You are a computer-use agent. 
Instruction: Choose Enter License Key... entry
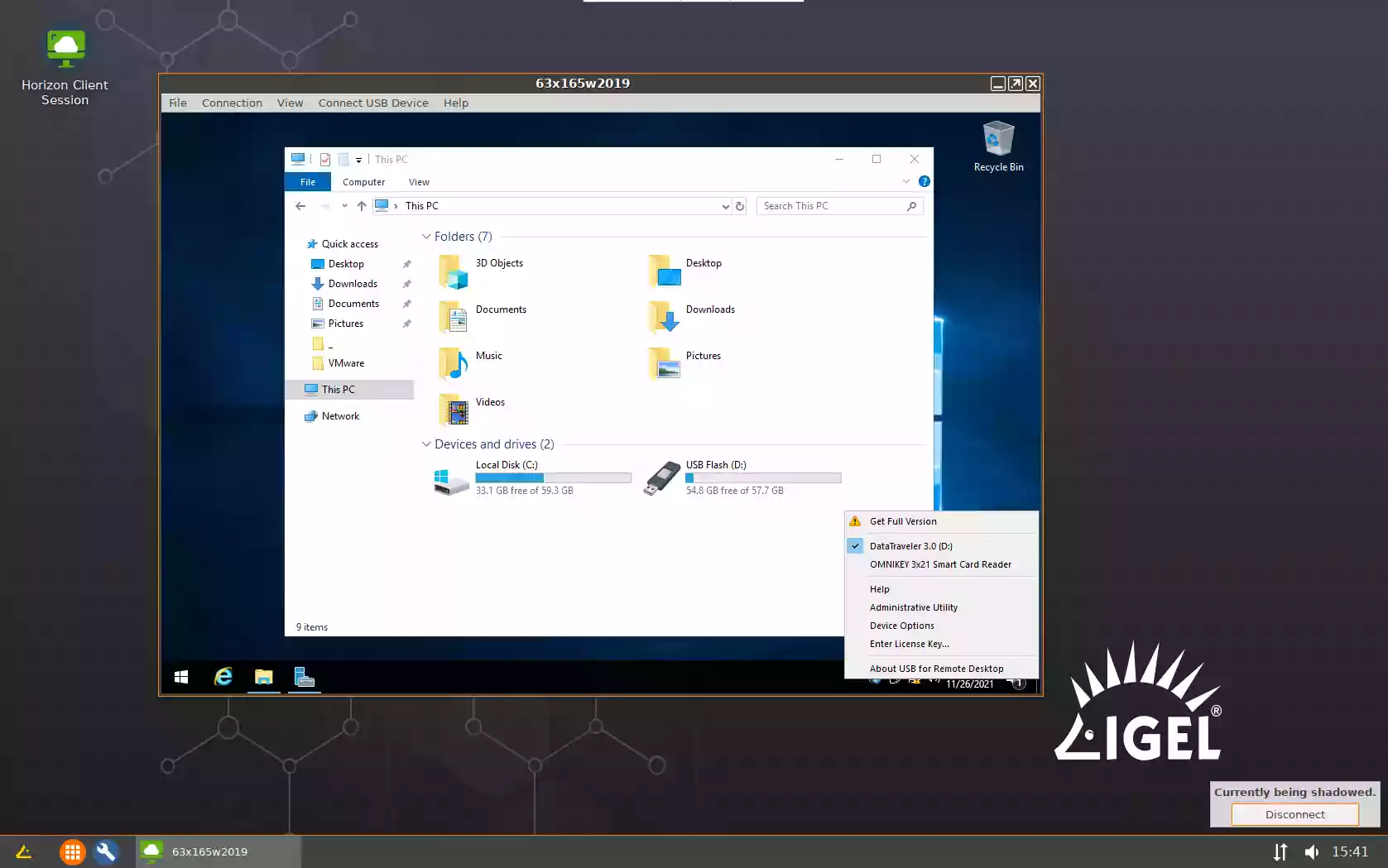coord(942,644)
